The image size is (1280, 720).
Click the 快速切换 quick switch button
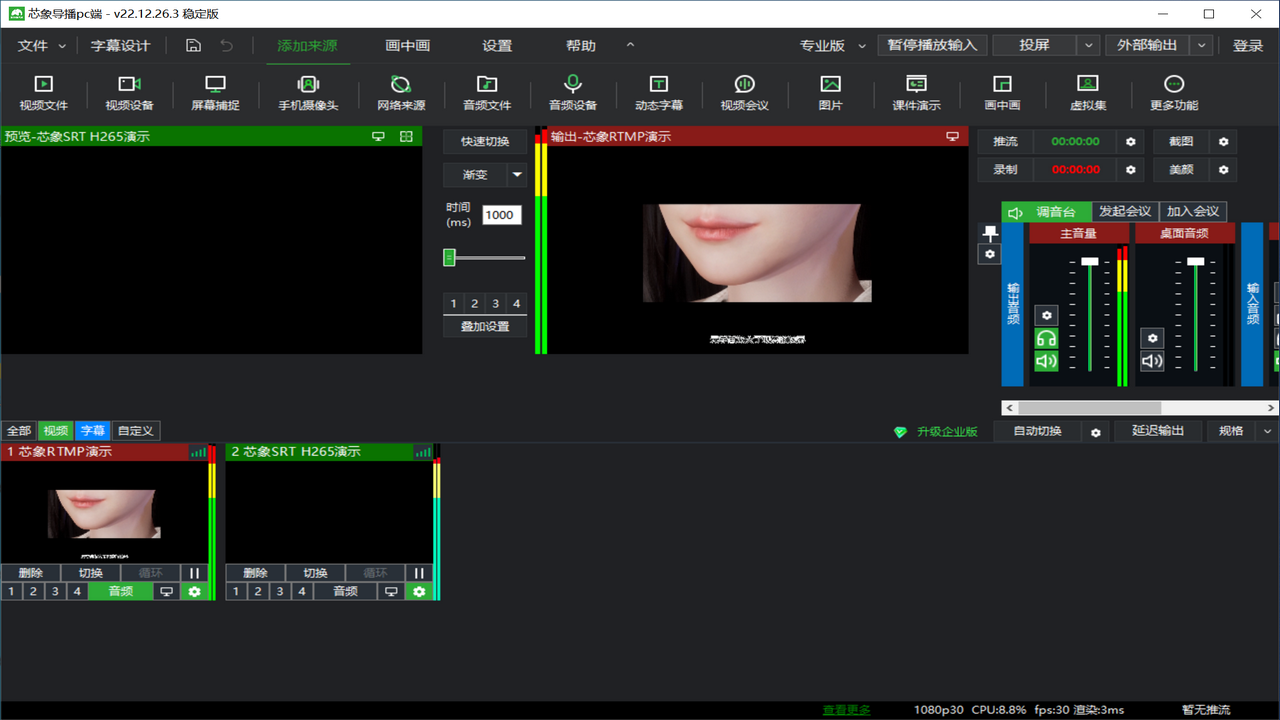pyautogui.click(x=485, y=142)
